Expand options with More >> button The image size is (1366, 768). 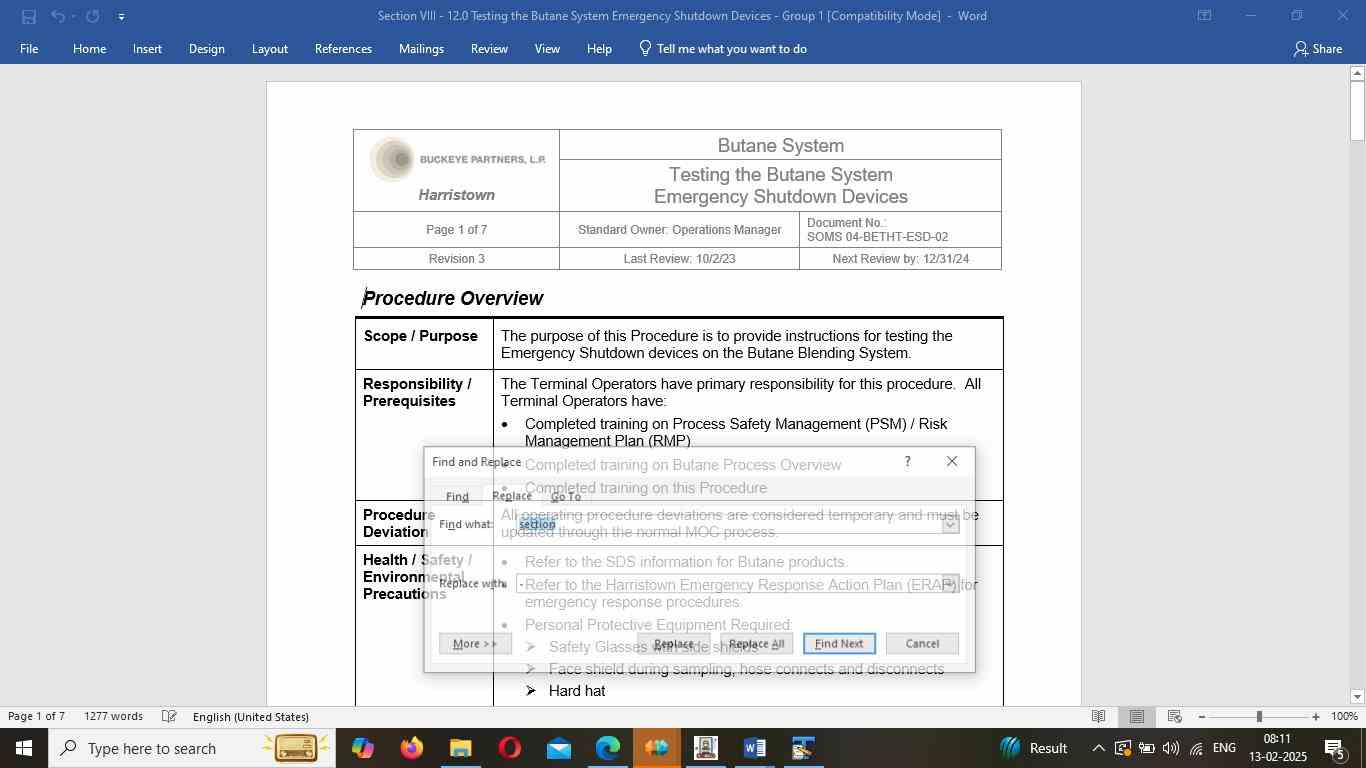pos(475,643)
